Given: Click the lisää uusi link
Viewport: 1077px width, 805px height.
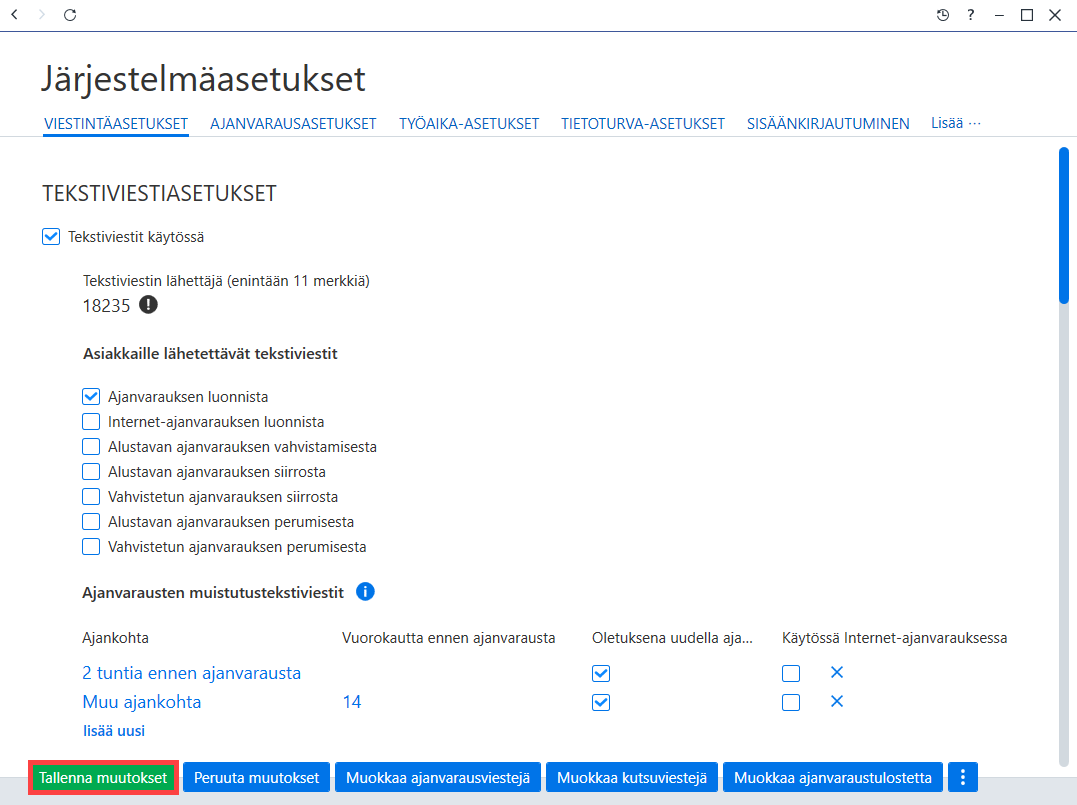Looking at the screenshot, I should tap(114, 731).
